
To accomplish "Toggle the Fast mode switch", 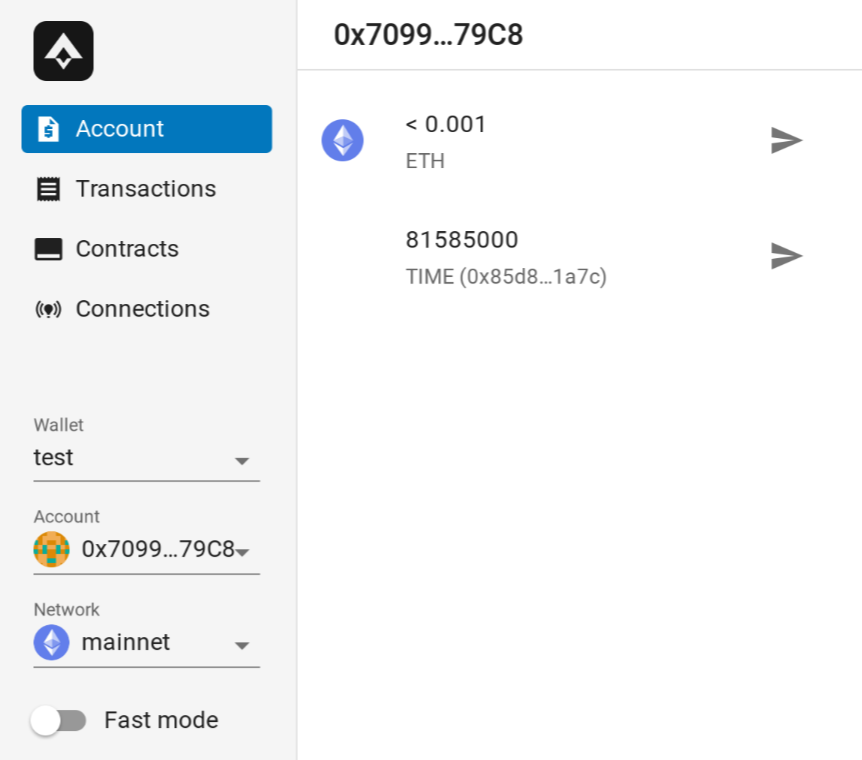I will (58, 720).
